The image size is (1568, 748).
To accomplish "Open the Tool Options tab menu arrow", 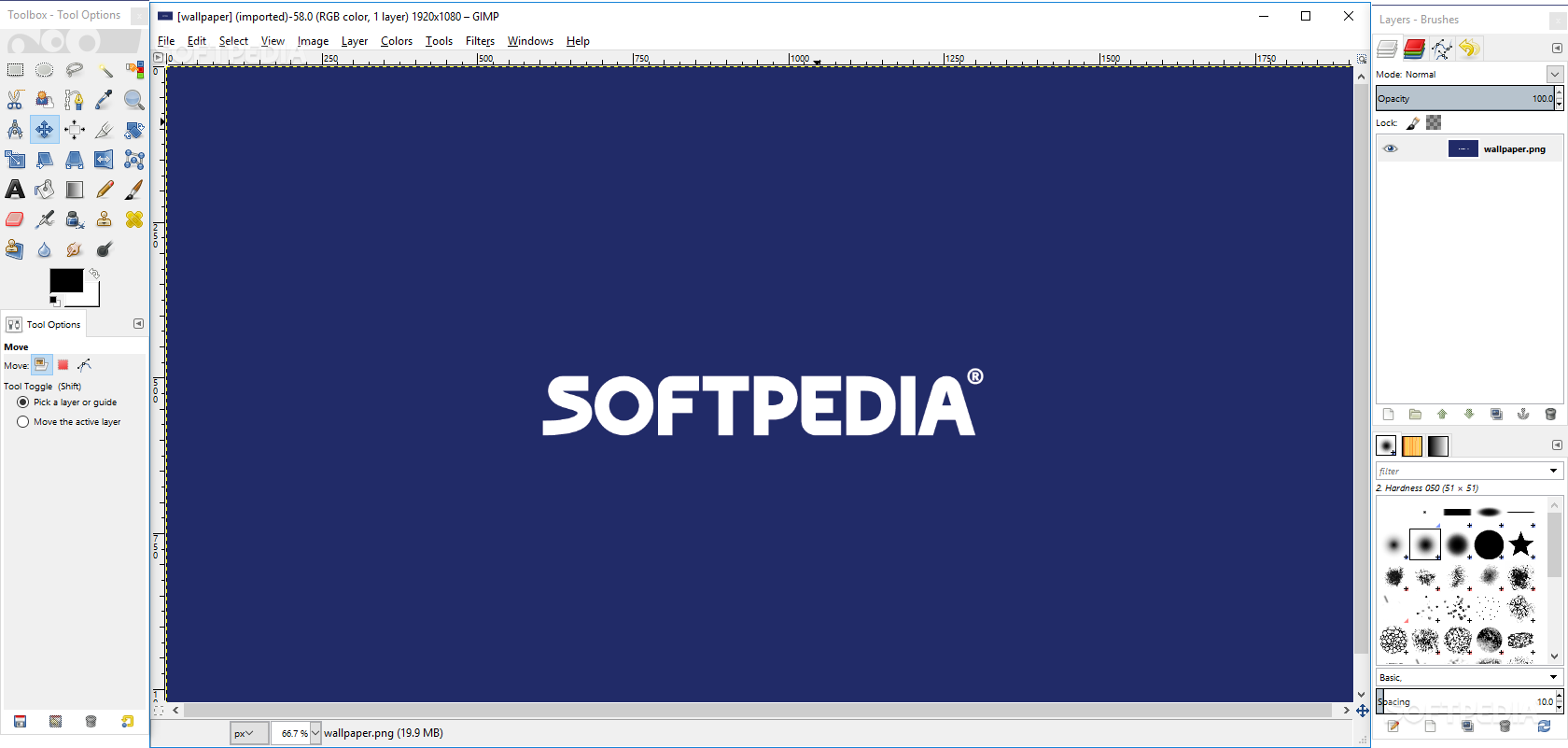I will (x=138, y=324).
